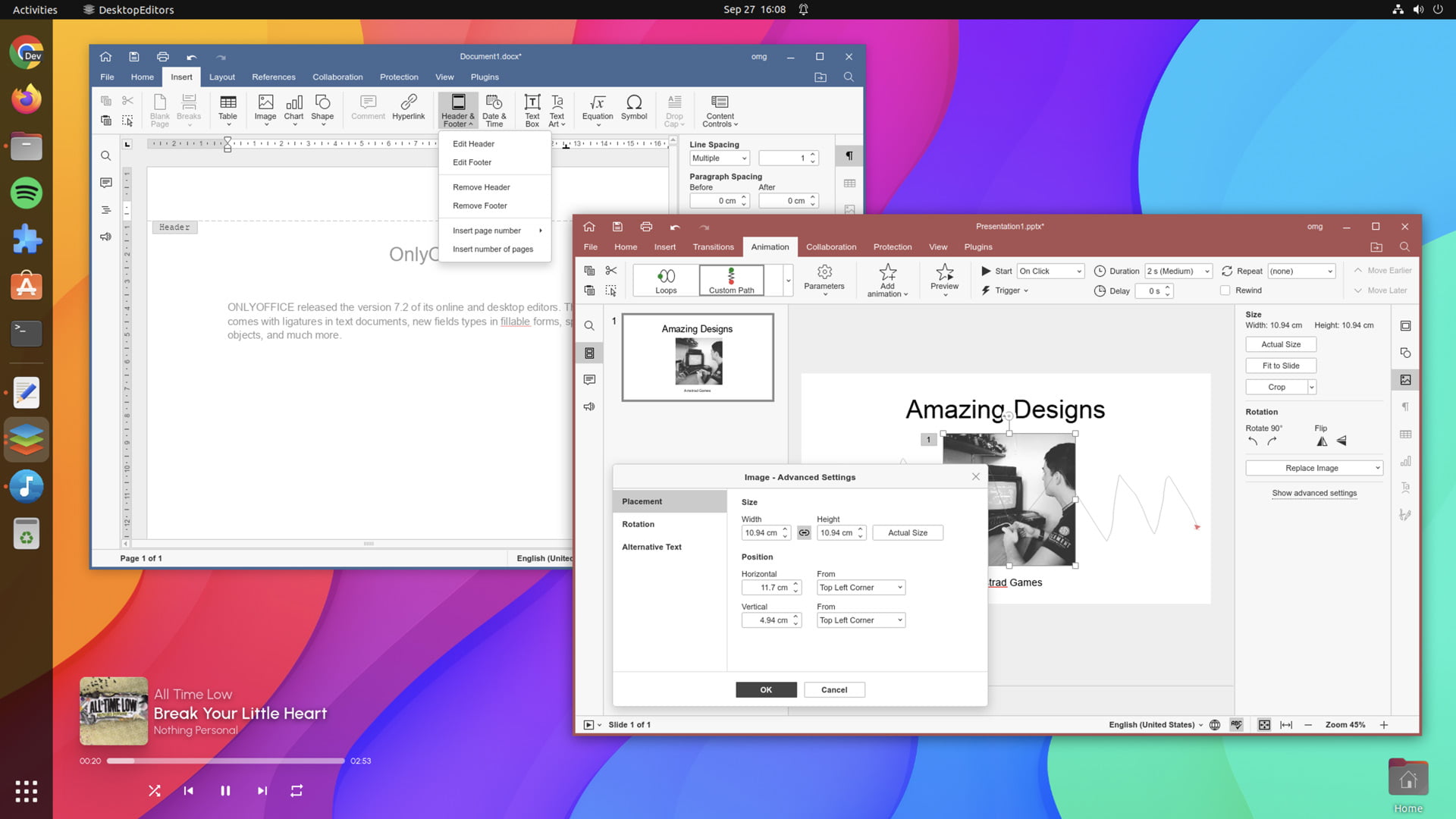The width and height of the screenshot is (1456, 819).
Task: Toggle constrain proportions in the settings dialog
Action: click(804, 532)
